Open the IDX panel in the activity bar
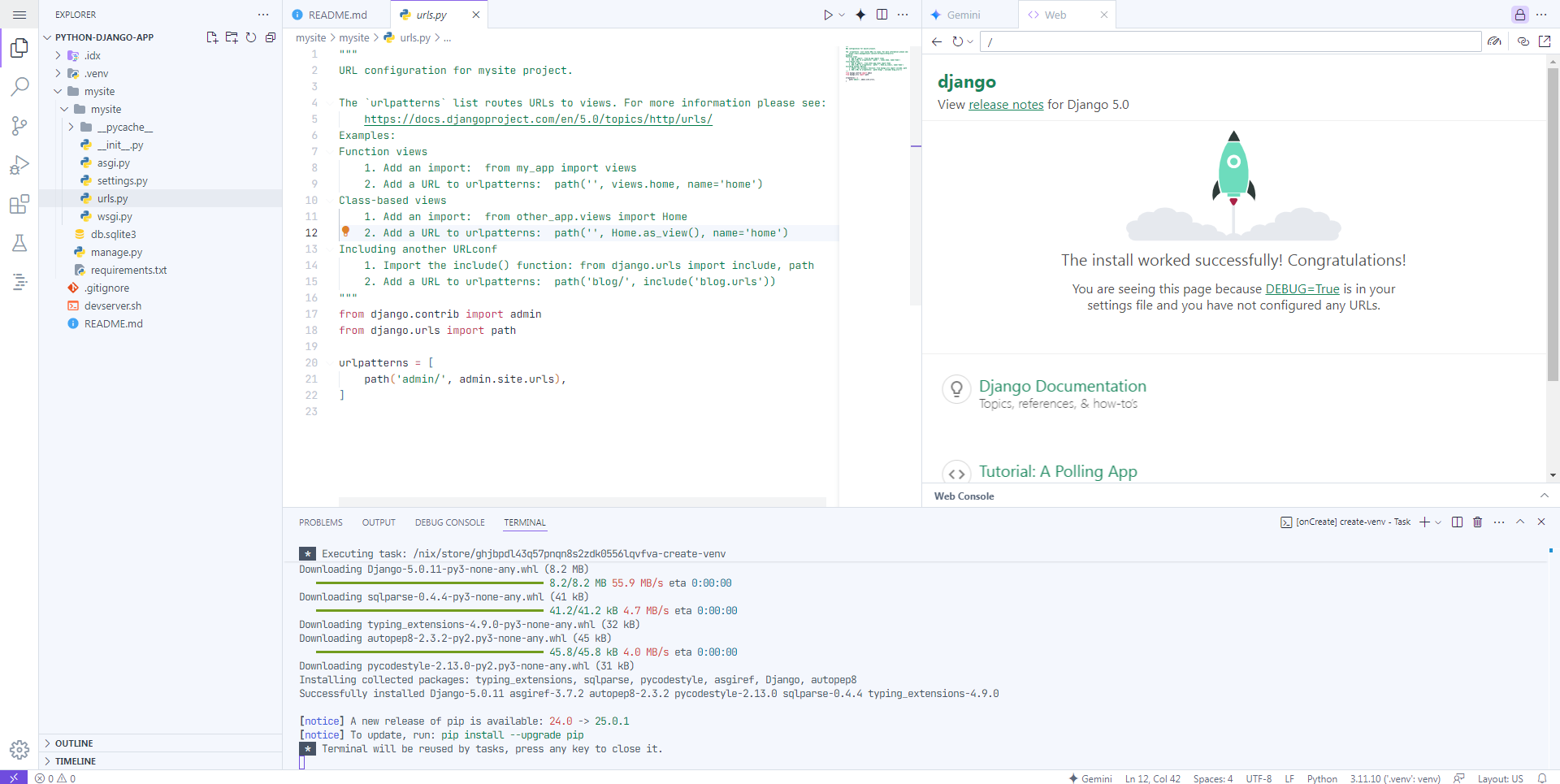This screenshot has height=784, width=1560. click(19, 282)
